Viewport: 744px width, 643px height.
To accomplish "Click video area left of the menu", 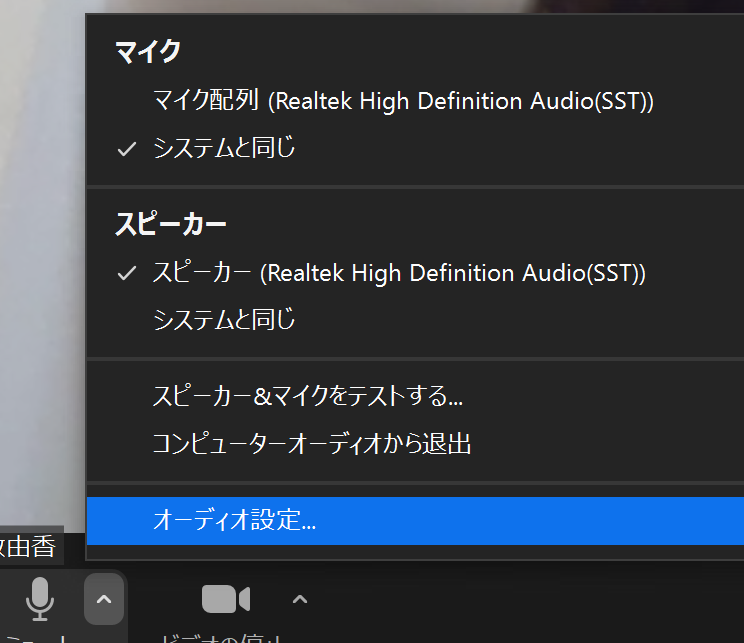I will 40,300.
